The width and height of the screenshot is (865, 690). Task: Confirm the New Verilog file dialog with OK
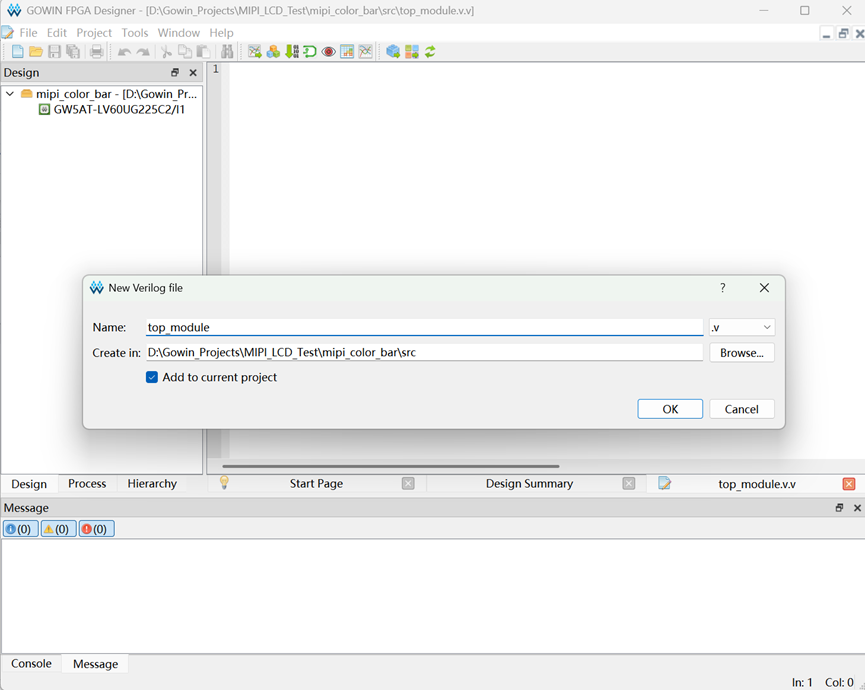pos(670,409)
